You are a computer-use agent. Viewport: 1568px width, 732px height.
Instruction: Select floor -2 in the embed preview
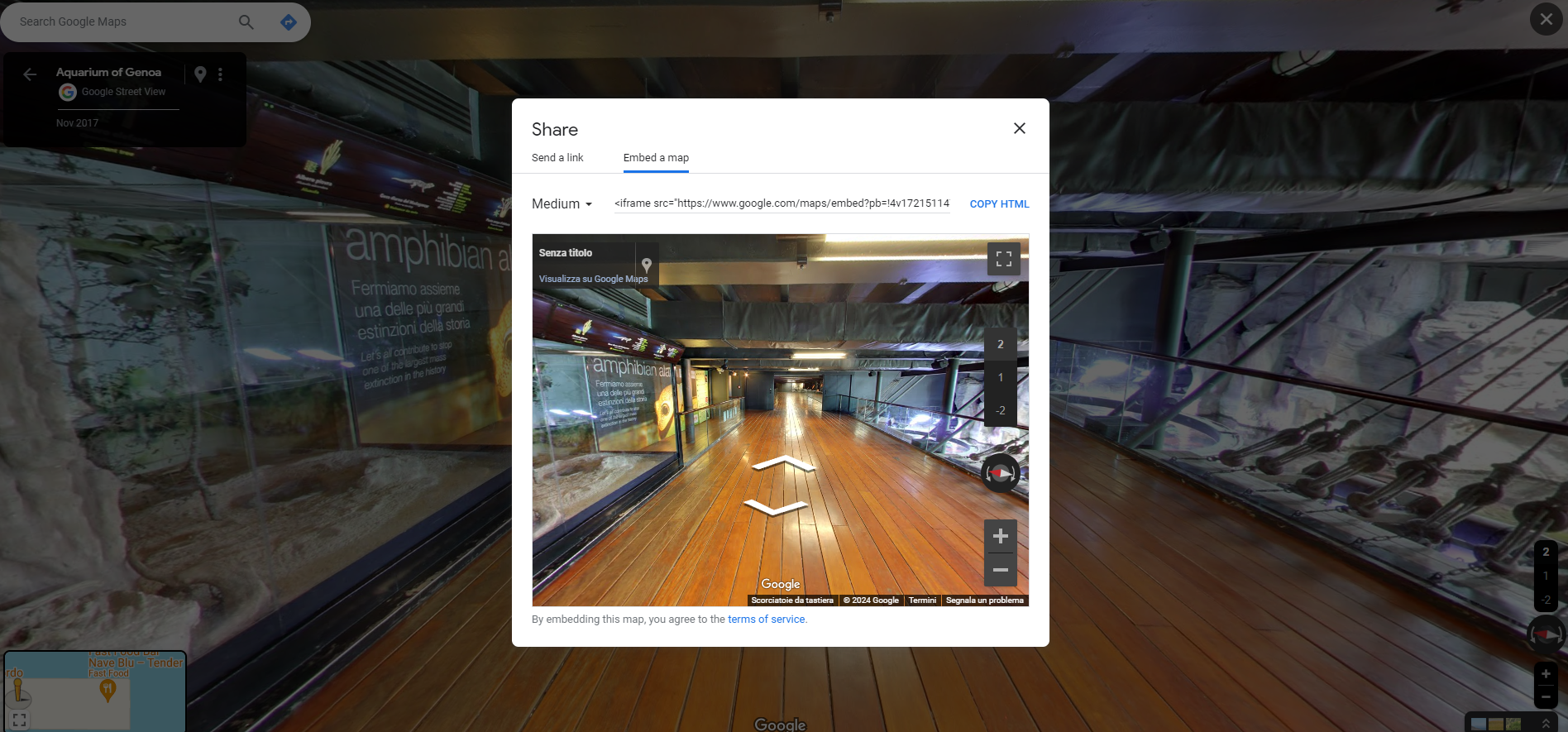(x=1000, y=410)
